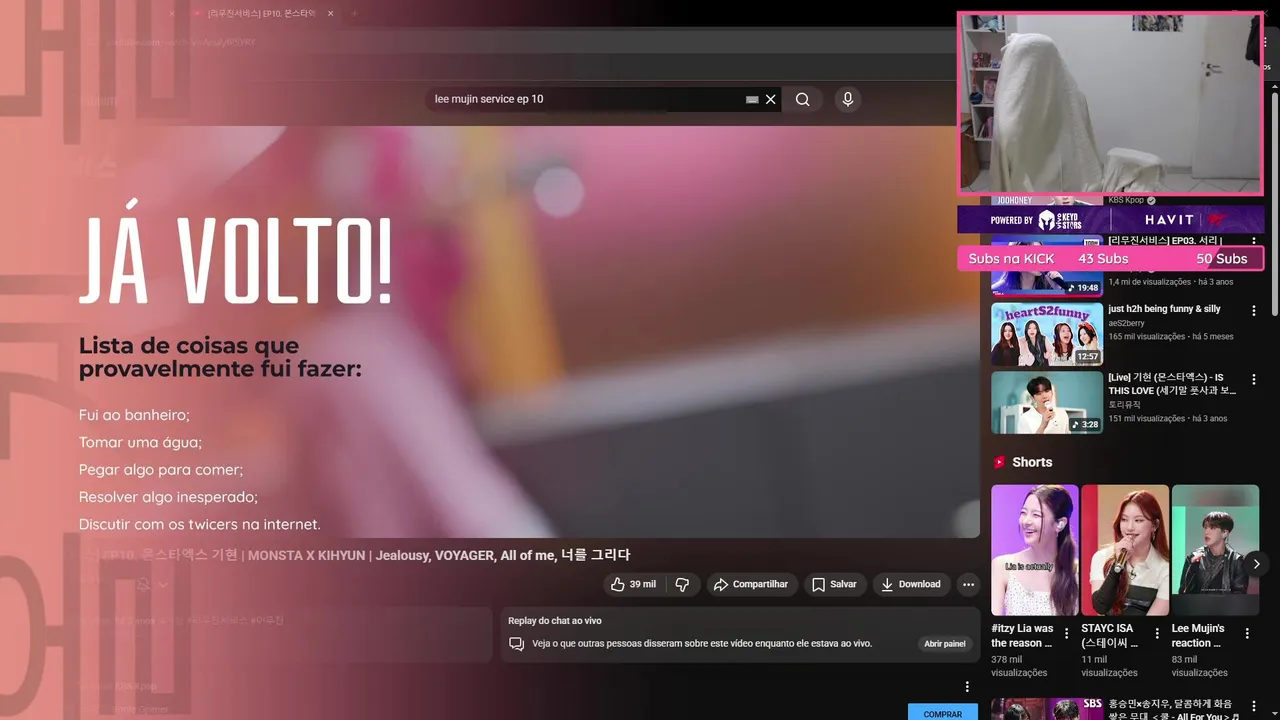This screenshot has width=1280, height=720.
Task: Share the video via Compartilhar
Action: click(x=752, y=584)
